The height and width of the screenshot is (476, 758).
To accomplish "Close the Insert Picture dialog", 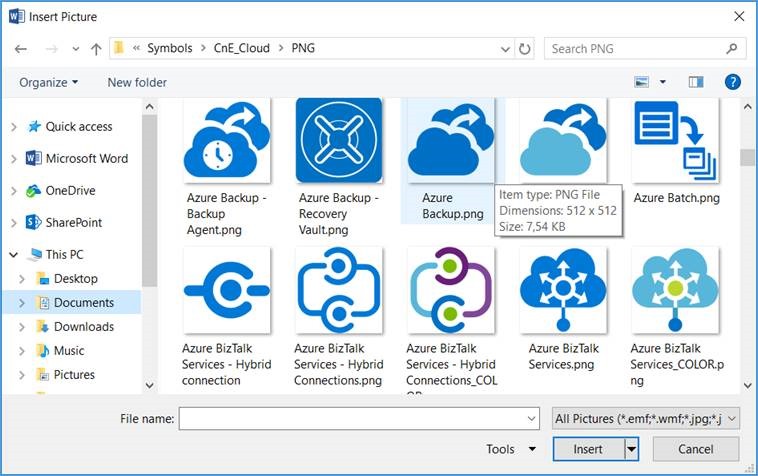I will [x=739, y=16].
